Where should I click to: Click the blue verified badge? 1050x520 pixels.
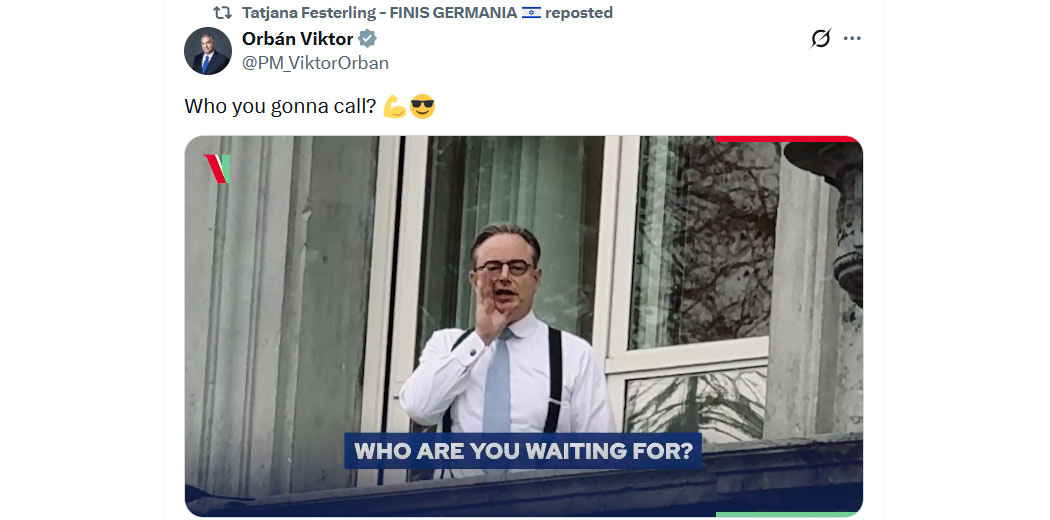[x=368, y=39]
